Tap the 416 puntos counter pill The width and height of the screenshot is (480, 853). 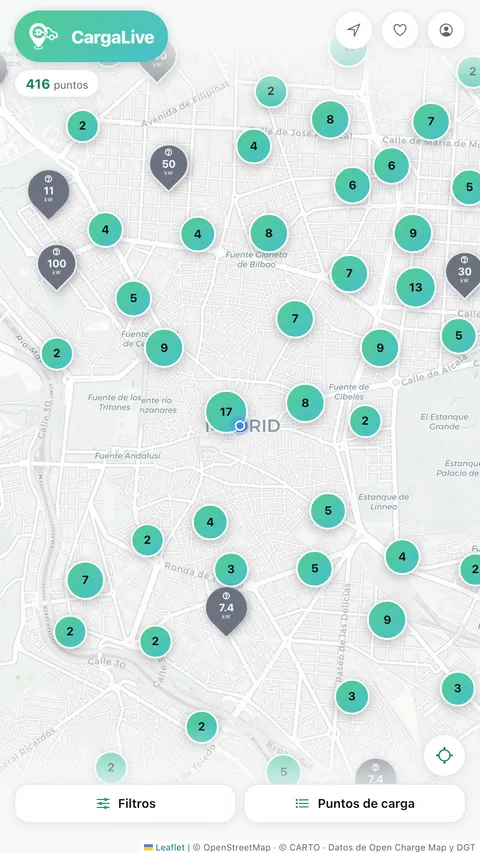(57, 84)
